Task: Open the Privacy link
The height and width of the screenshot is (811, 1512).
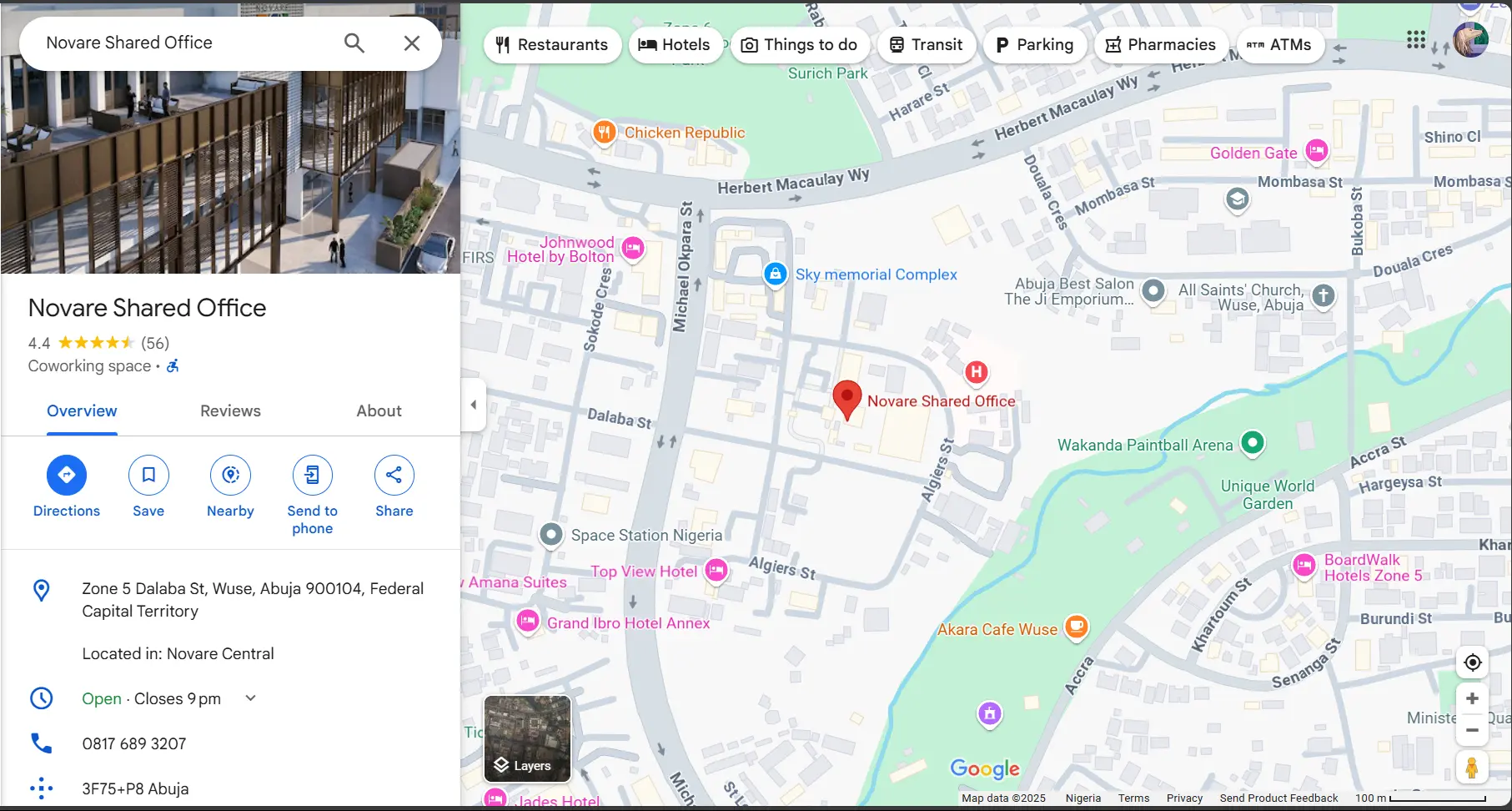Action: [x=1185, y=798]
